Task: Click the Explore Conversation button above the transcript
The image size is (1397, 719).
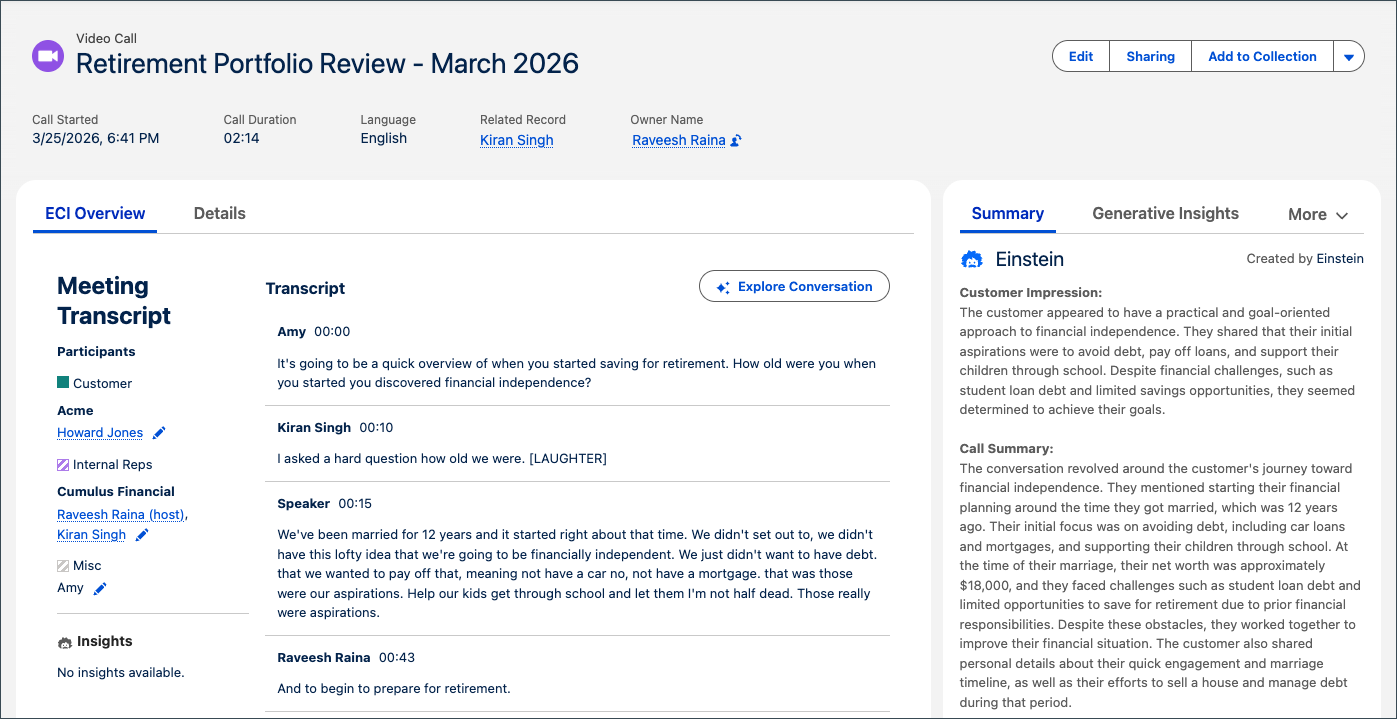Action: (x=794, y=285)
